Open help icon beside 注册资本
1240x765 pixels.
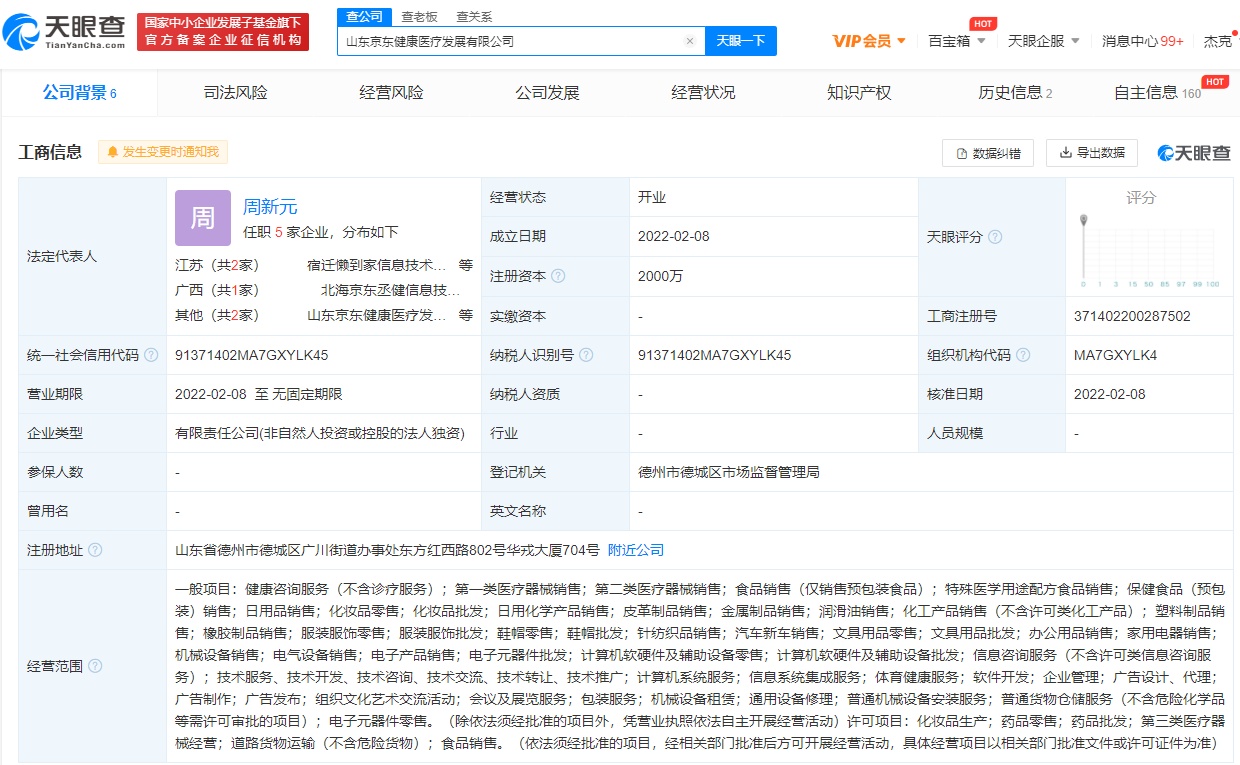click(558, 276)
